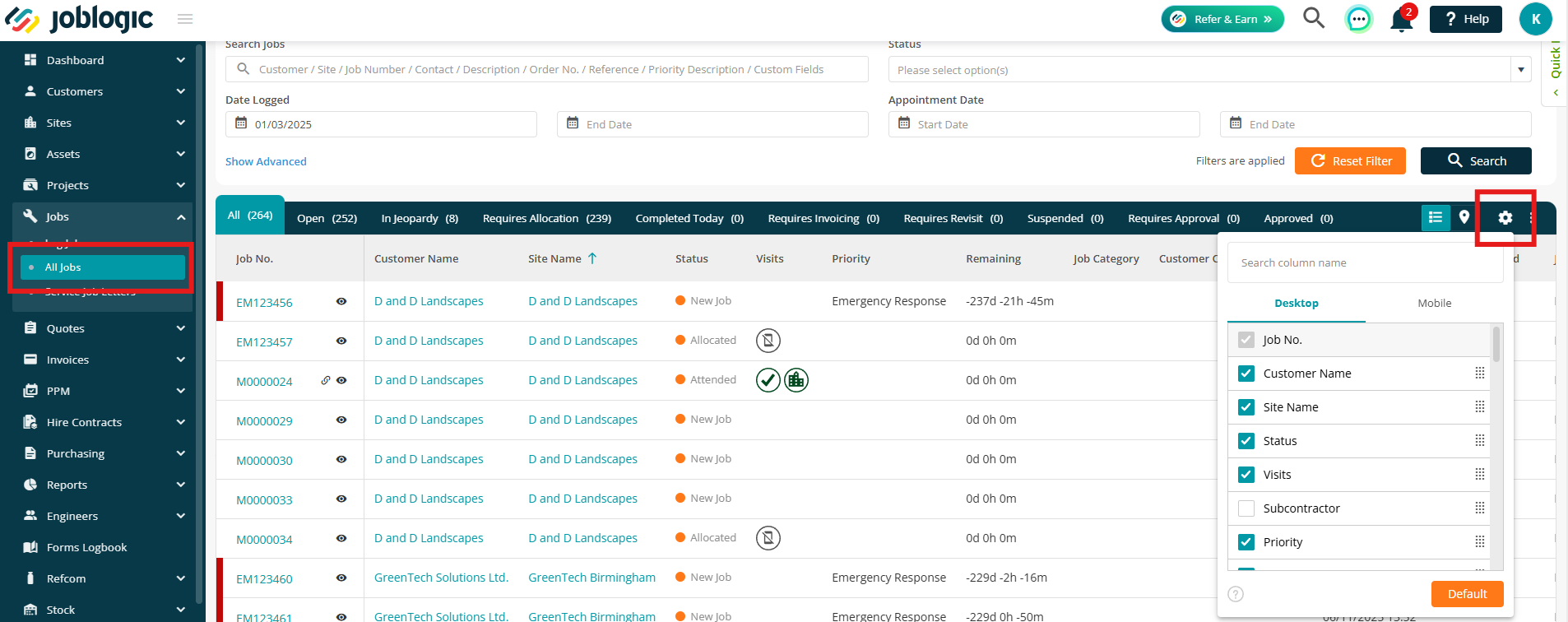Enable the Subcontractor column checkbox

[x=1246, y=508]
